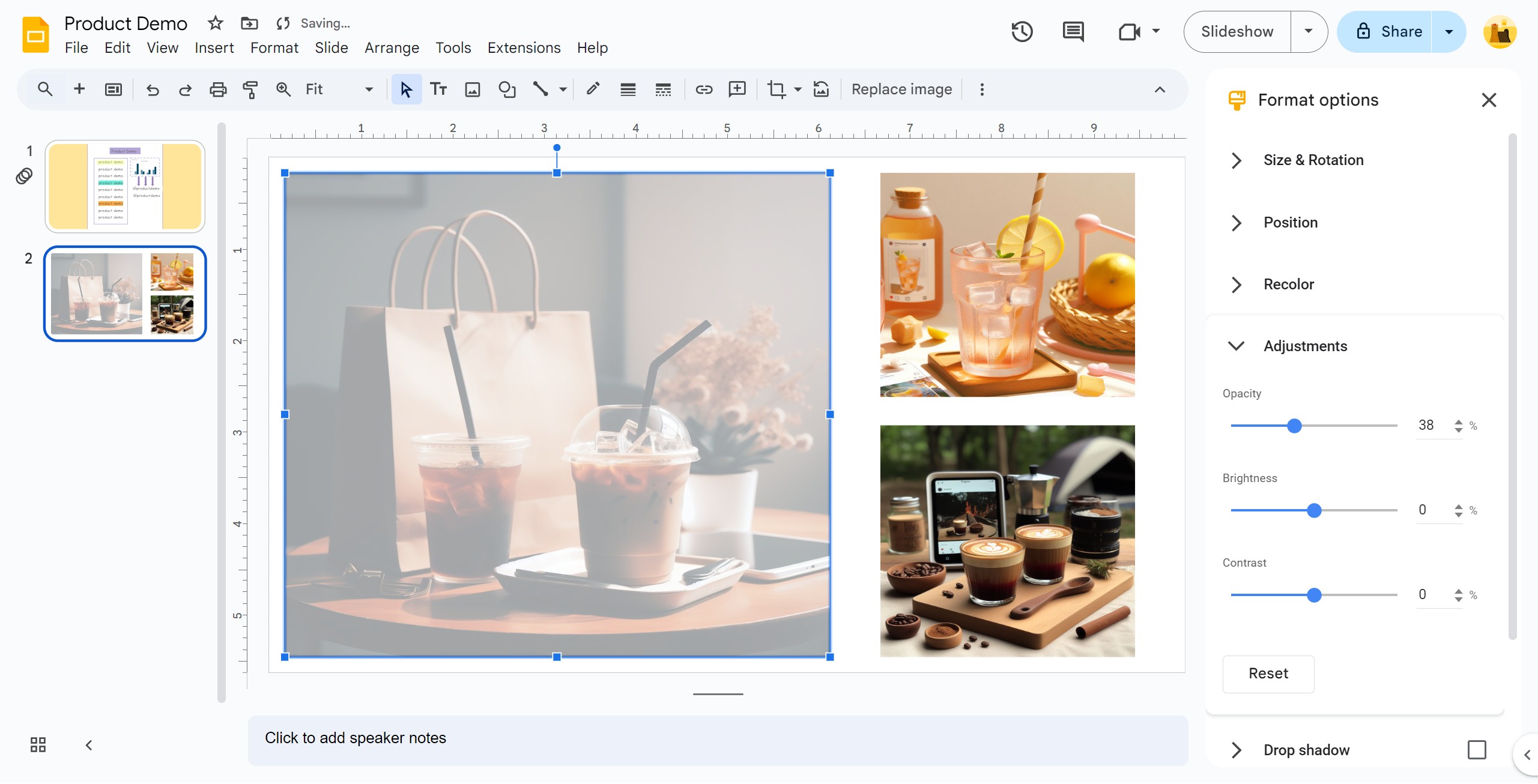Open the File menu
The width and height of the screenshot is (1538, 784).
(x=76, y=48)
